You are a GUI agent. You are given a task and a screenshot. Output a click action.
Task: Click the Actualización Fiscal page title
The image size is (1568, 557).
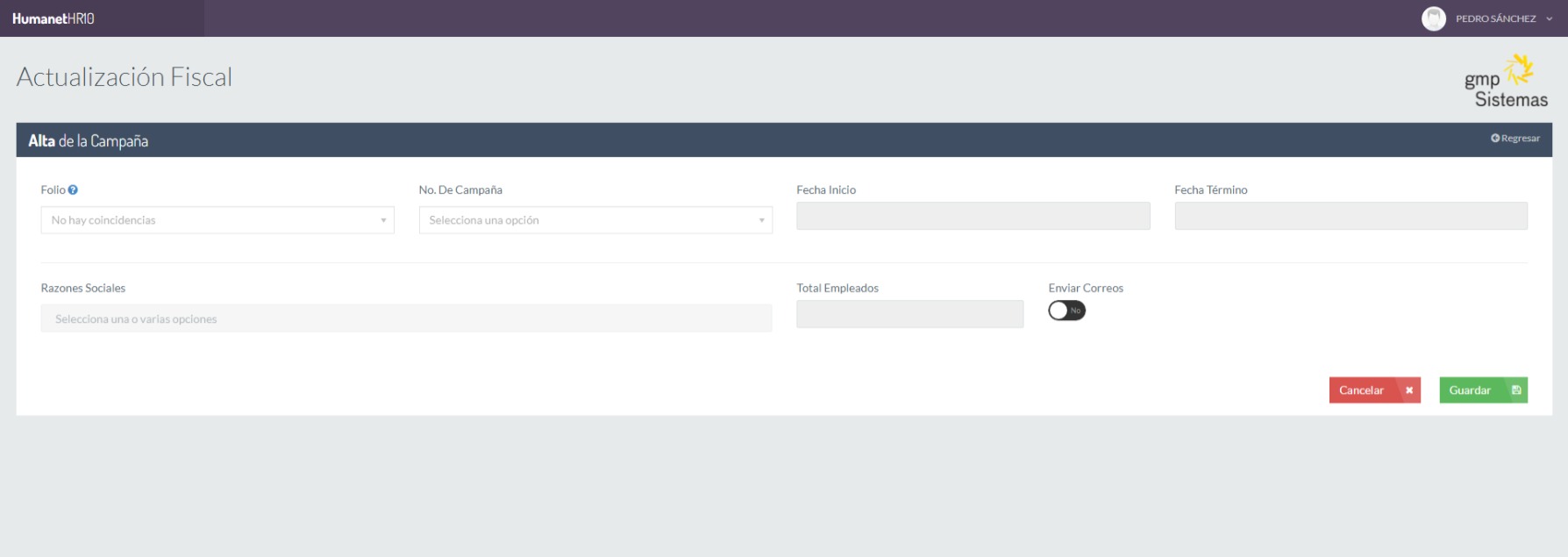125,77
